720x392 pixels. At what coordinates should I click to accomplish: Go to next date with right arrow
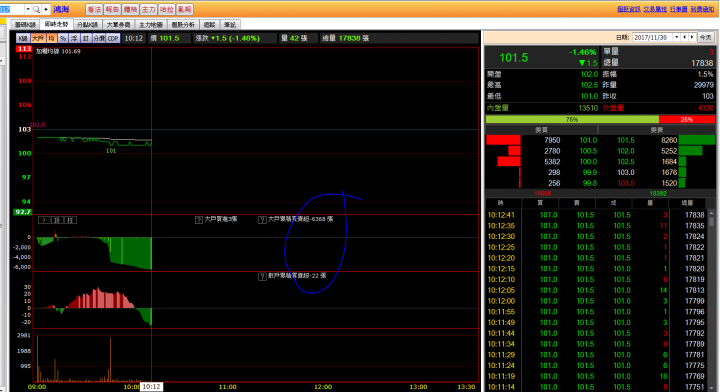[x=692, y=37]
